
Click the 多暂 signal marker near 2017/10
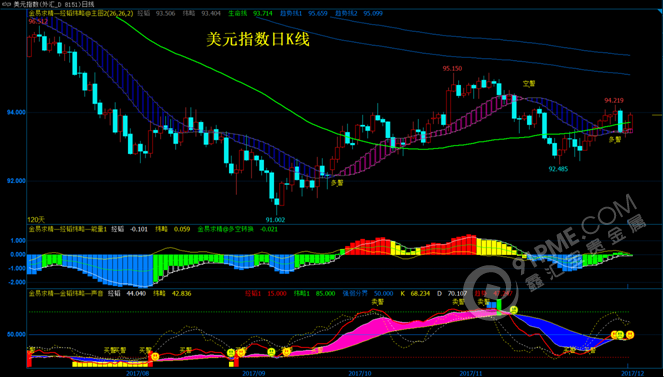[x=337, y=183]
